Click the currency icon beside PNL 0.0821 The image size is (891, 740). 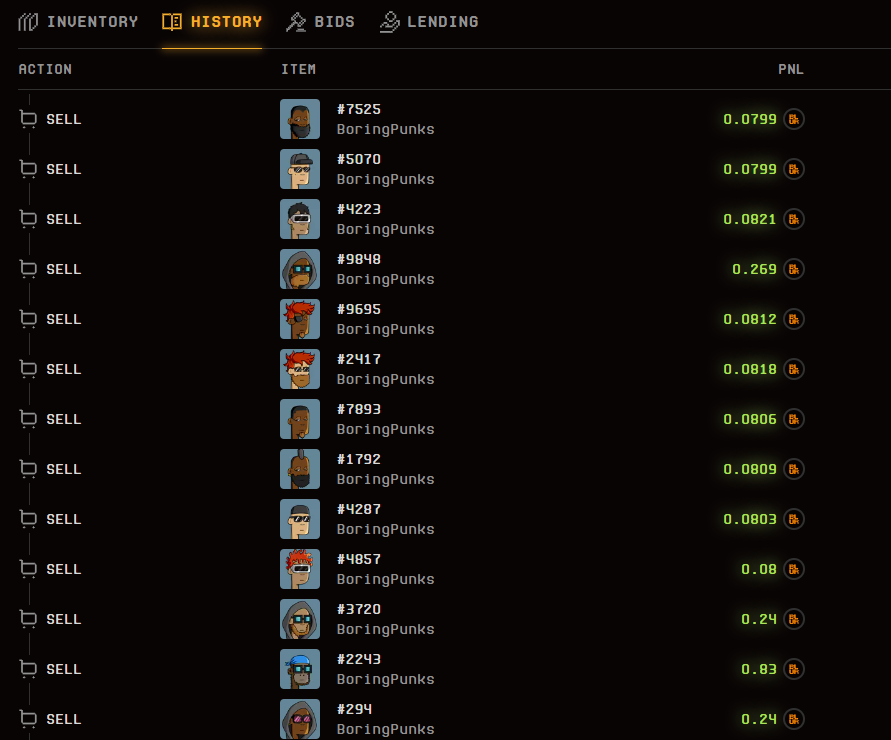[794, 219]
